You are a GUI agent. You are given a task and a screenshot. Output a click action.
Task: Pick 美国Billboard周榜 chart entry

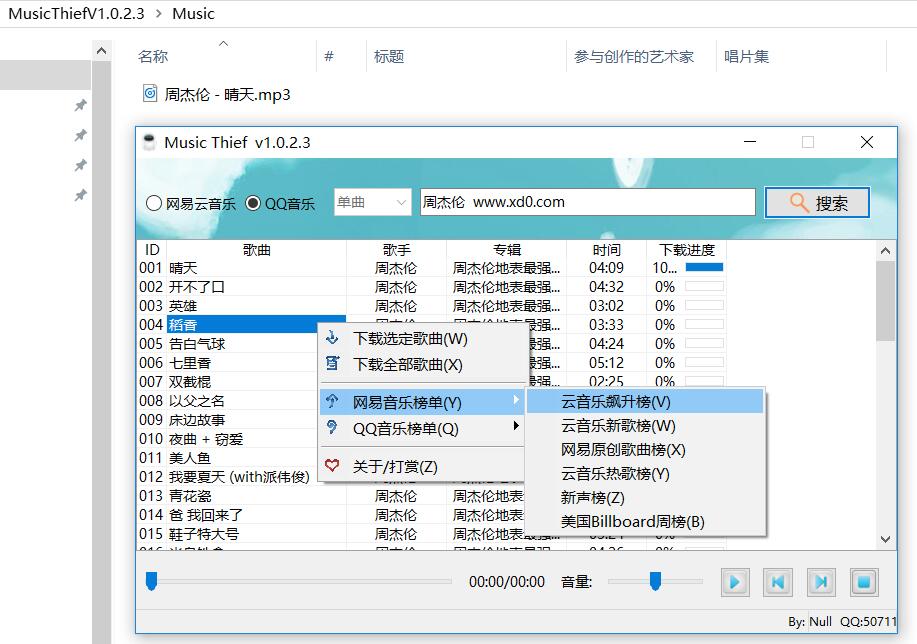click(x=632, y=521)
